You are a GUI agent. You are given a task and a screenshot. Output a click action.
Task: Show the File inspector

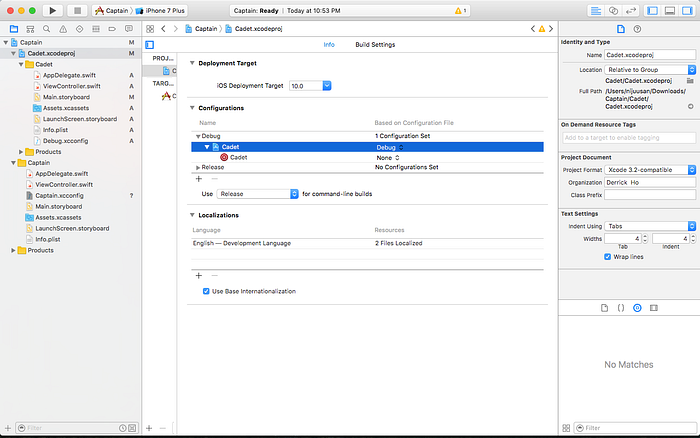point(621,29)
